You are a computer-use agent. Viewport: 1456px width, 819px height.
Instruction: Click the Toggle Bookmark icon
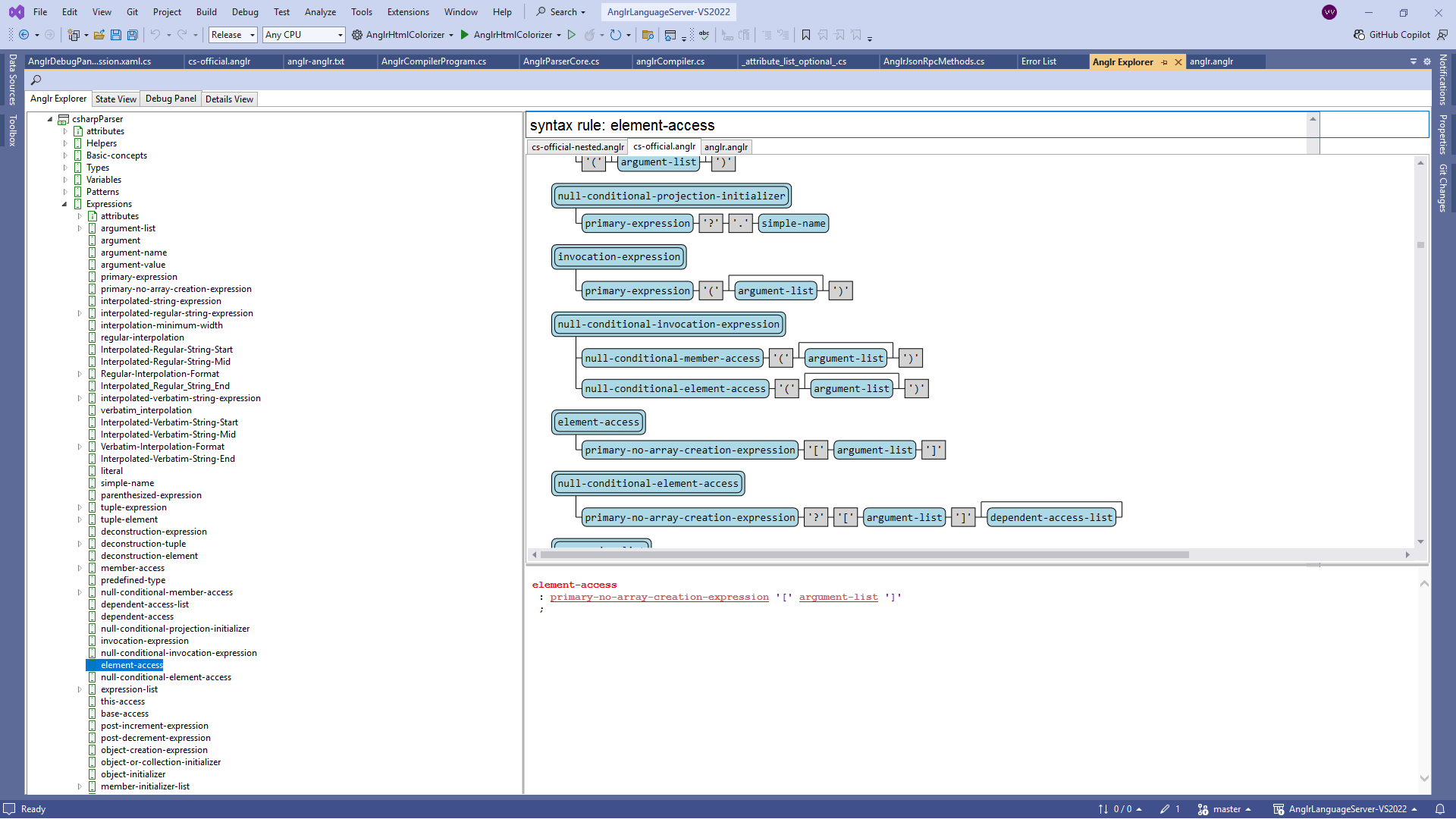click(x=806, y=35)
